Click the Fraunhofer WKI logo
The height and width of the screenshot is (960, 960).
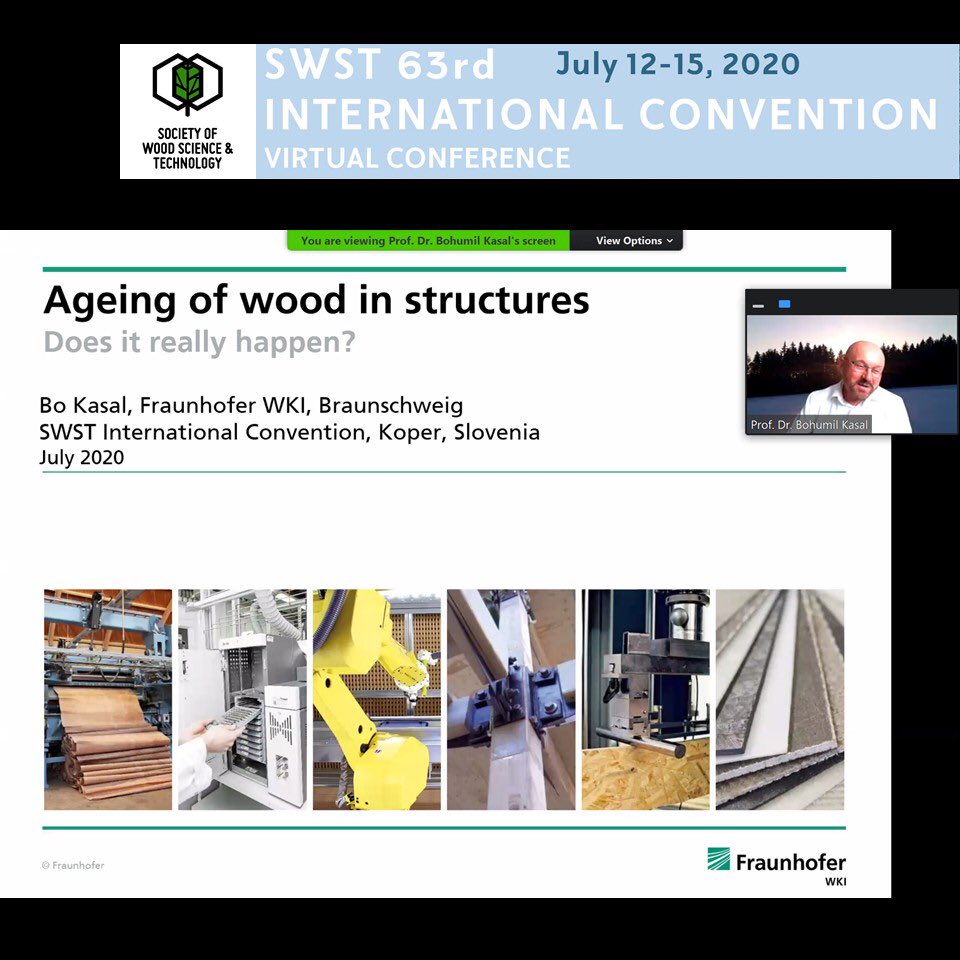[776, 866]
